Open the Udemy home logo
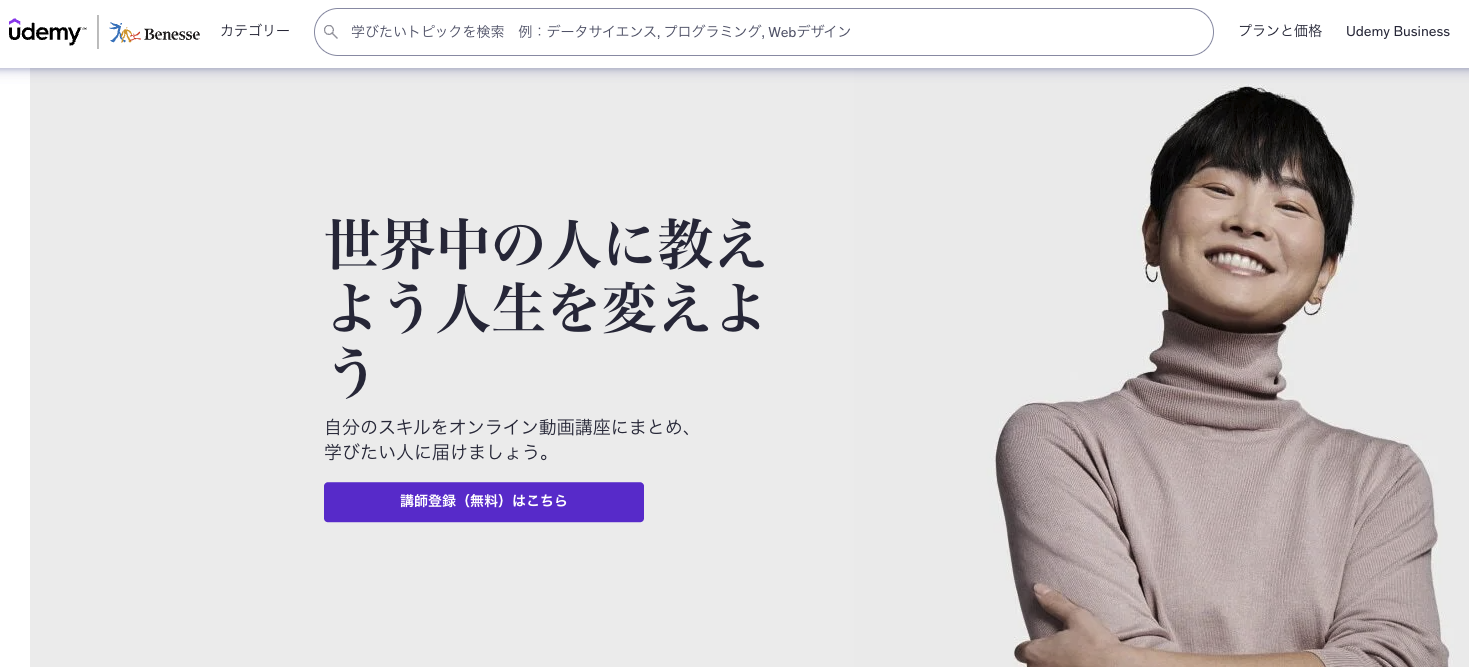The width and height of the screenshot is (1469, 667). 47,32
